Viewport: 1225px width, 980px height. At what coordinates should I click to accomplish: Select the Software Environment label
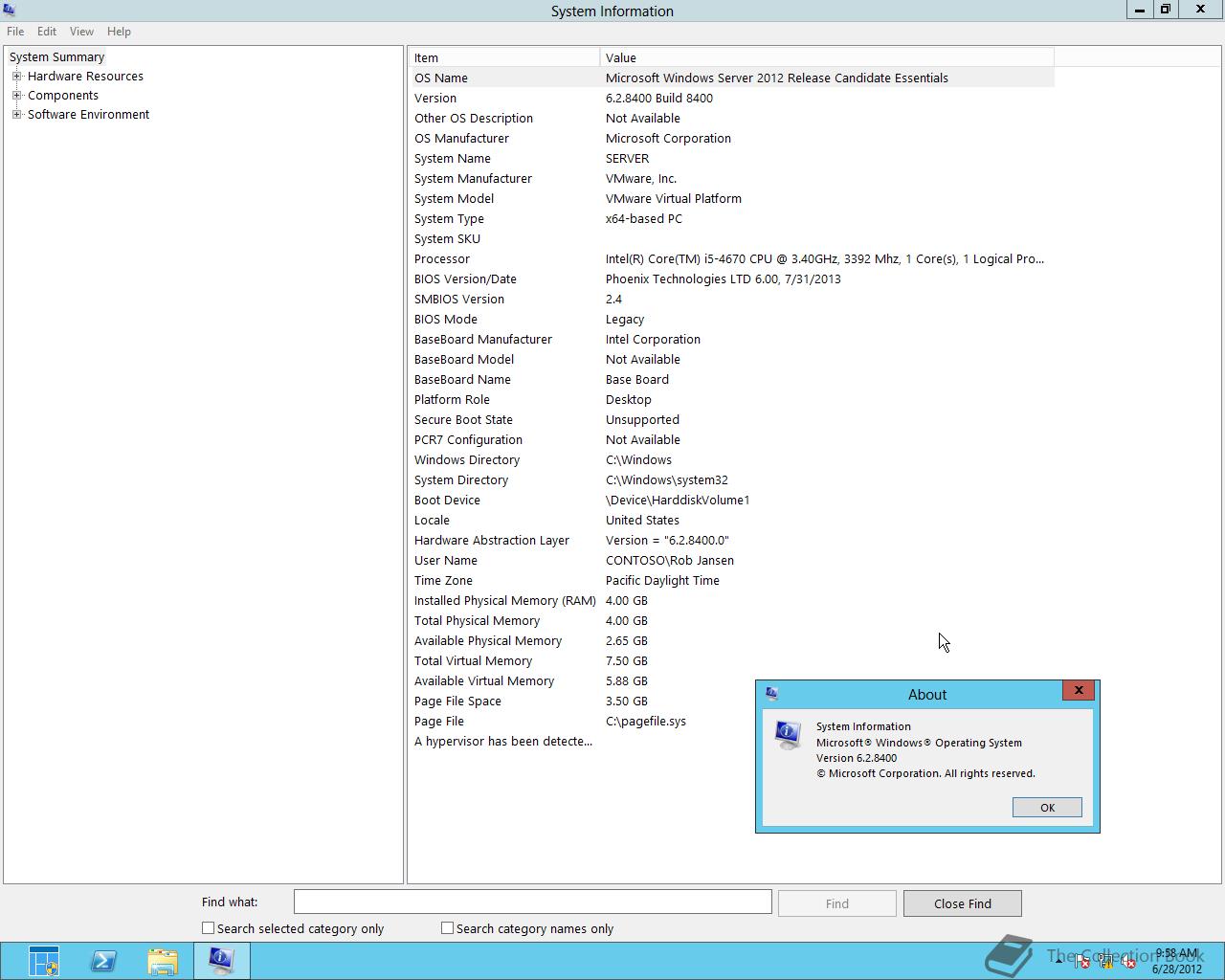(x=88, y=114)
